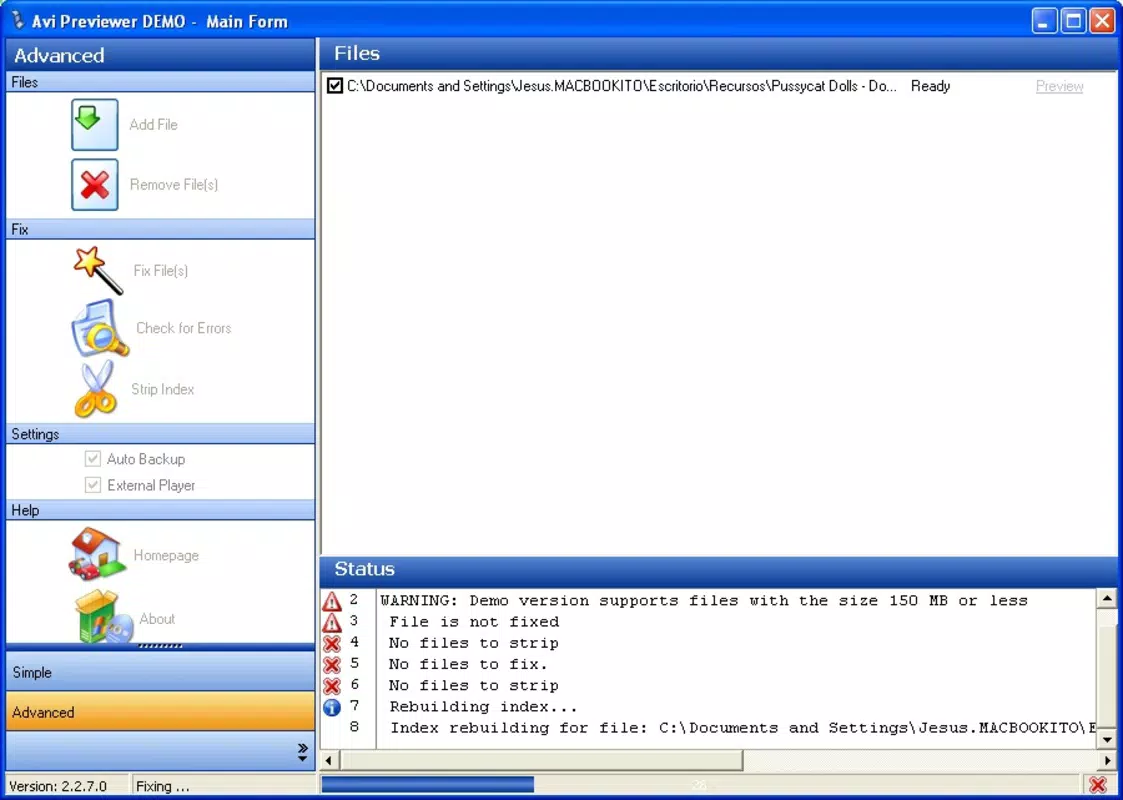Select the file path row in Files list
This screenshot has height=800, width=1123.
tap(718, 86)
